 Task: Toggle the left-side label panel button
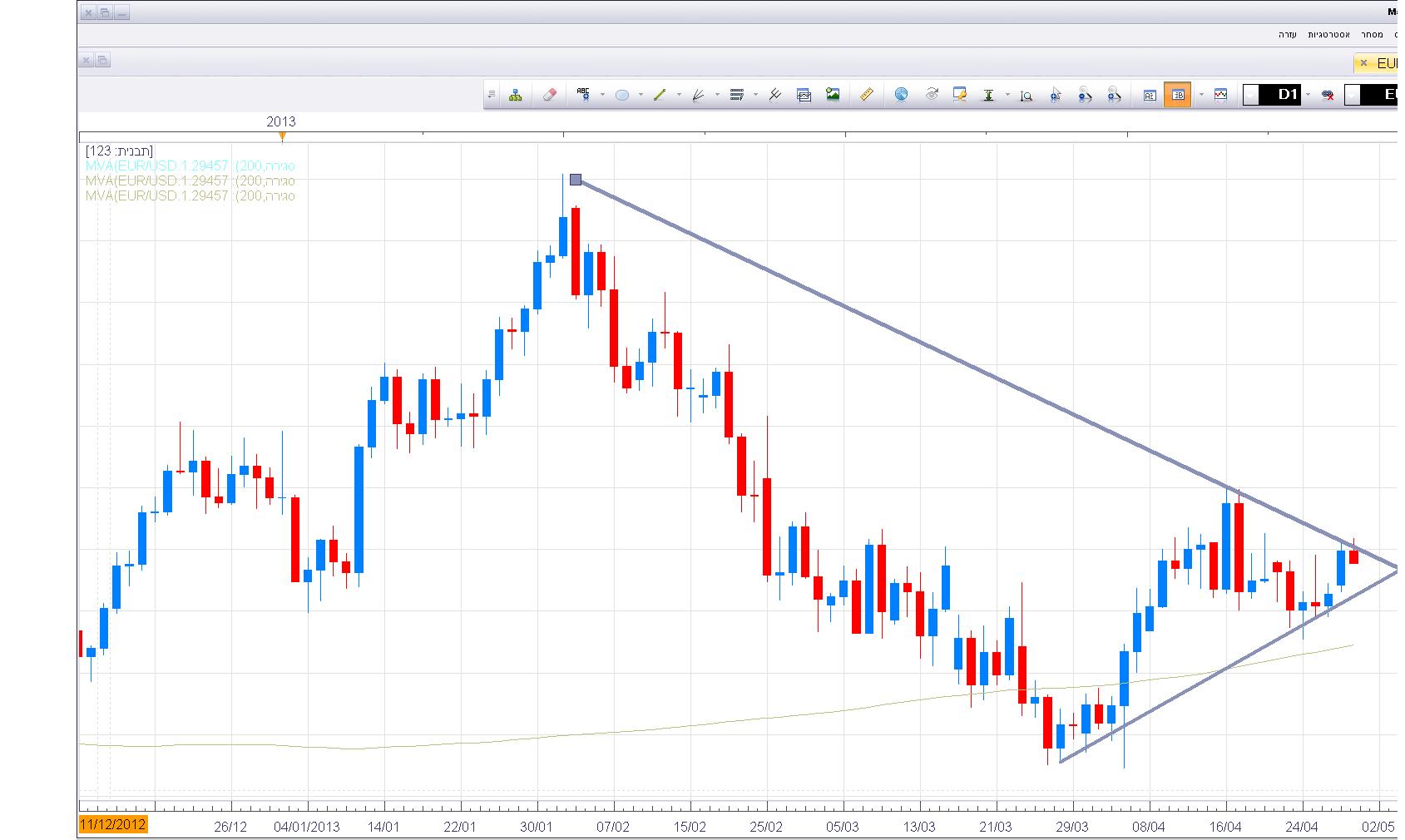pyautogui.click(x=1150, y=95)
